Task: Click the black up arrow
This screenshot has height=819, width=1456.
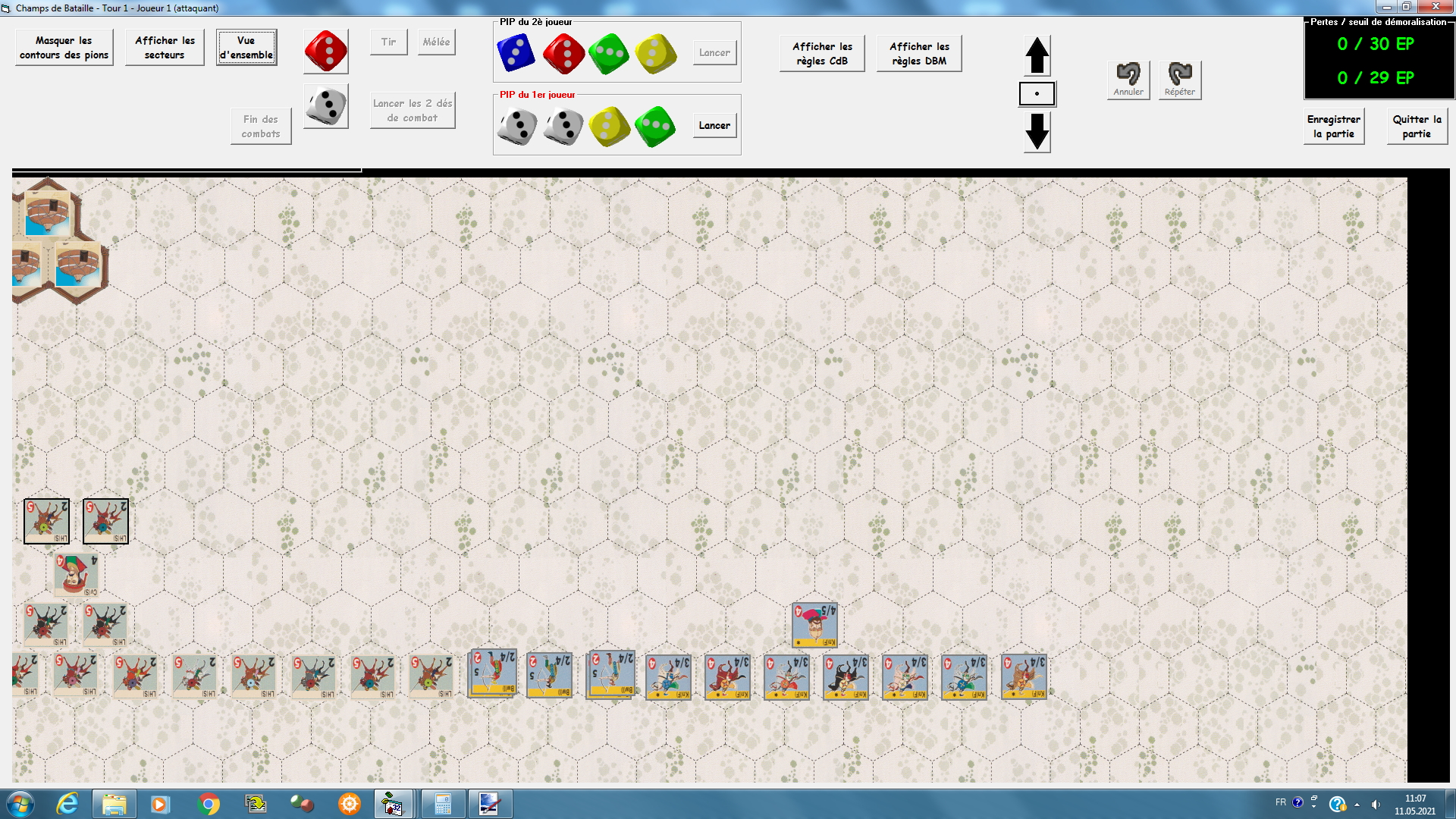Action: [x=1037, y=55]
